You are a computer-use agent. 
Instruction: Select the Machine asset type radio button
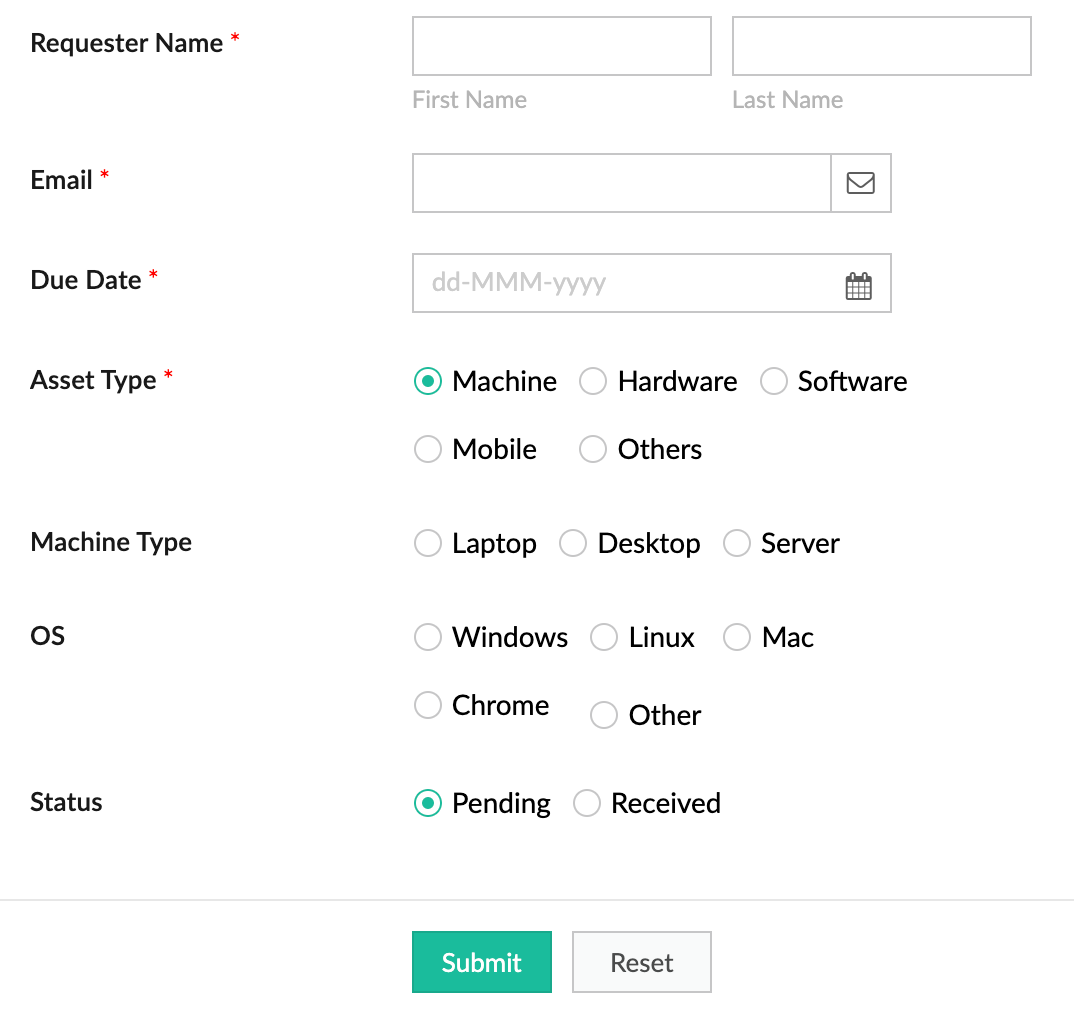click(x=427, y=381)
